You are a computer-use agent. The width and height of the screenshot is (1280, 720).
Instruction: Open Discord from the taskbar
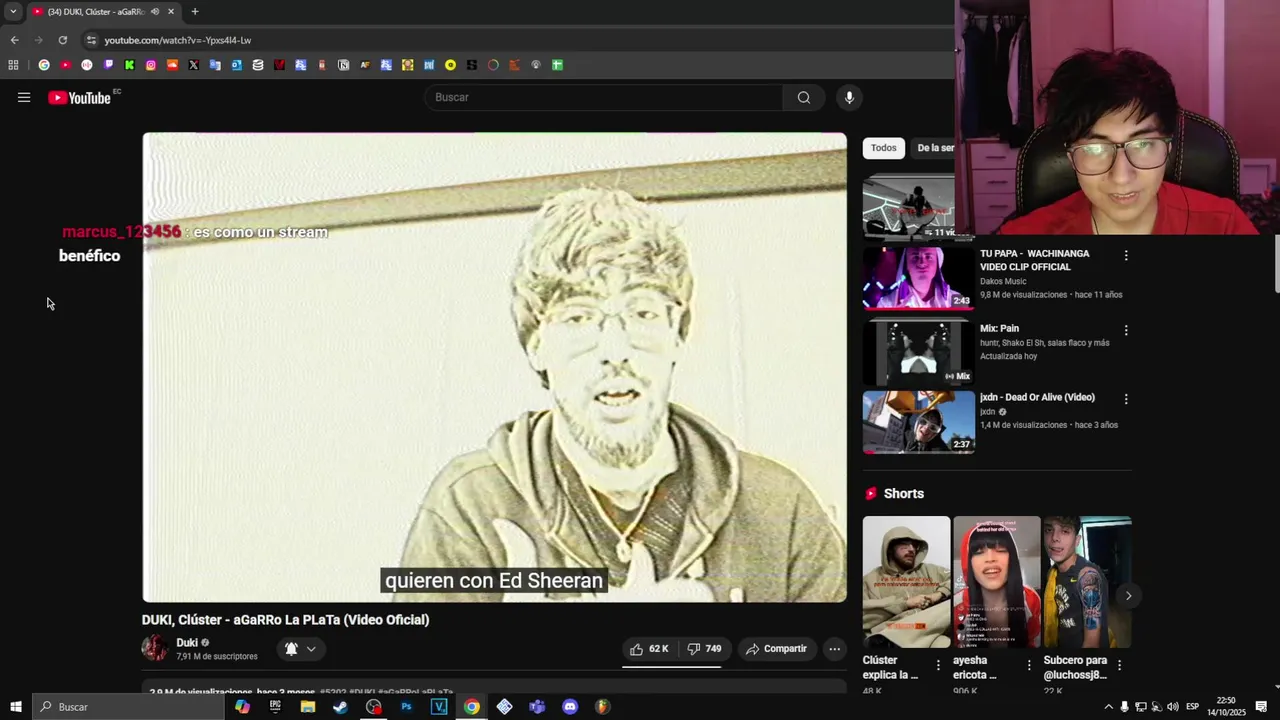[570, 707]
